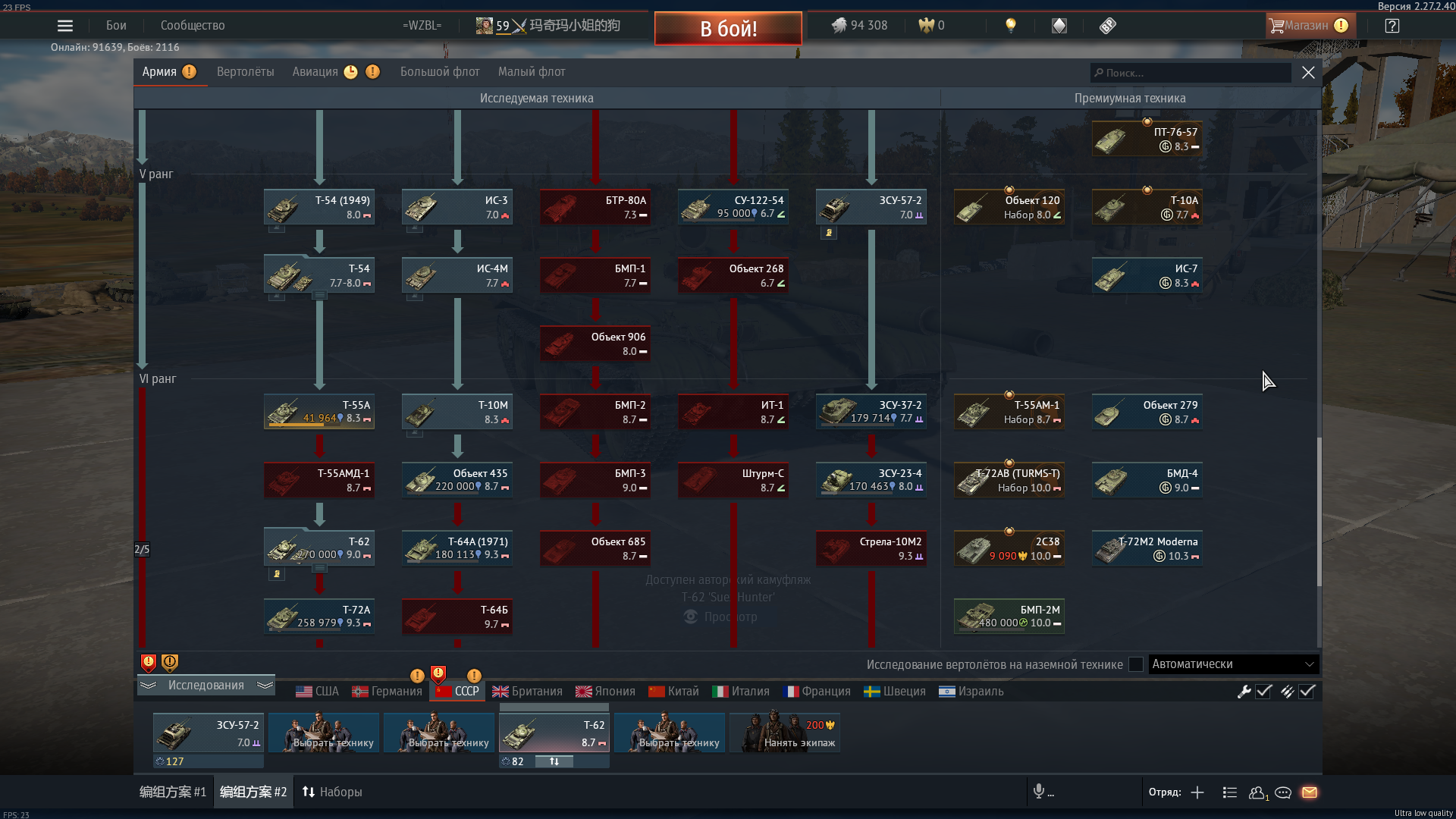
Task: Toggle helicopter research on ground vehicles checkbox
Action: pos(1136,664)
